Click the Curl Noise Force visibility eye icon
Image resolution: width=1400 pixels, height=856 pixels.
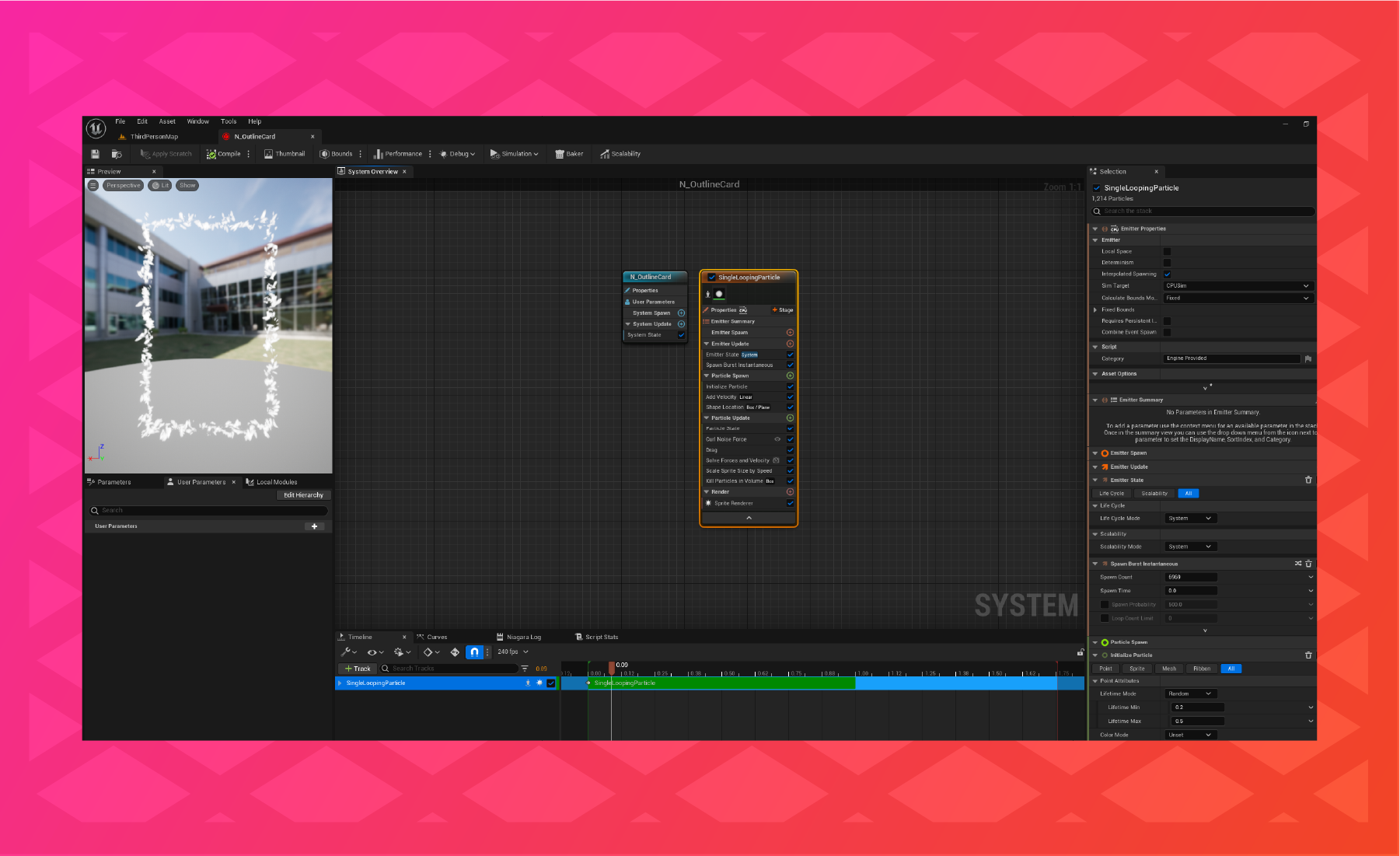[x=777, y=438]
